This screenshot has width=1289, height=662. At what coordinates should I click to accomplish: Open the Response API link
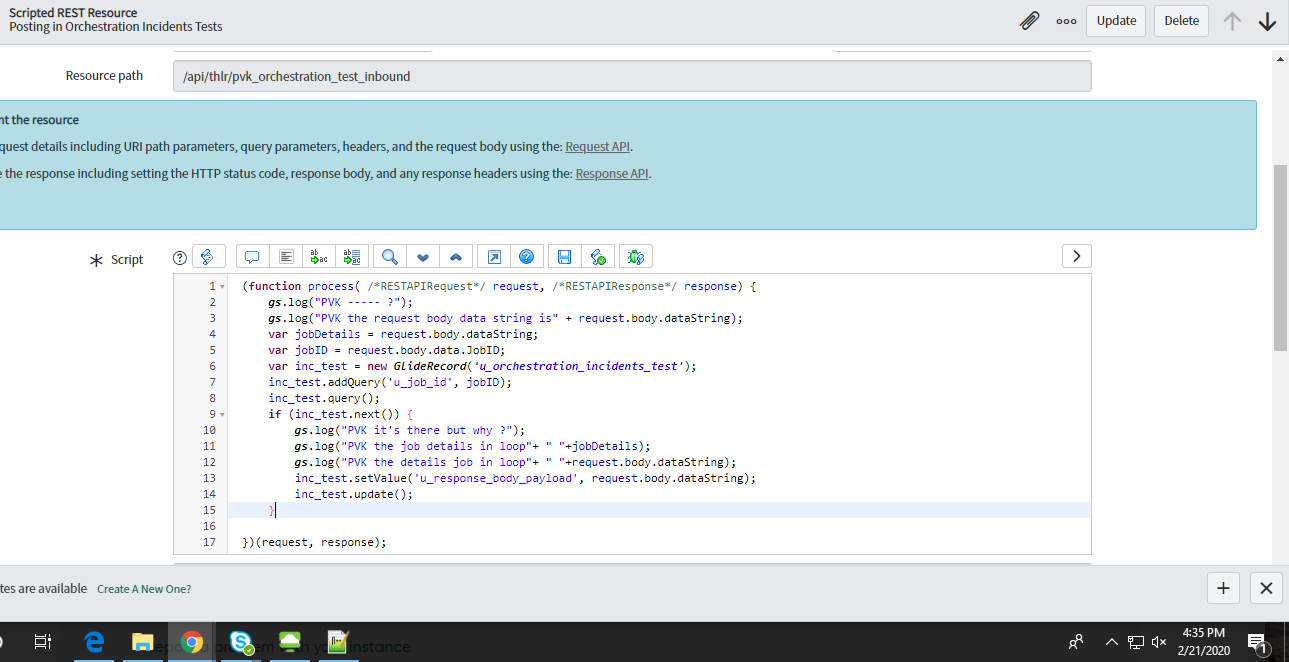tap(612, 174)
